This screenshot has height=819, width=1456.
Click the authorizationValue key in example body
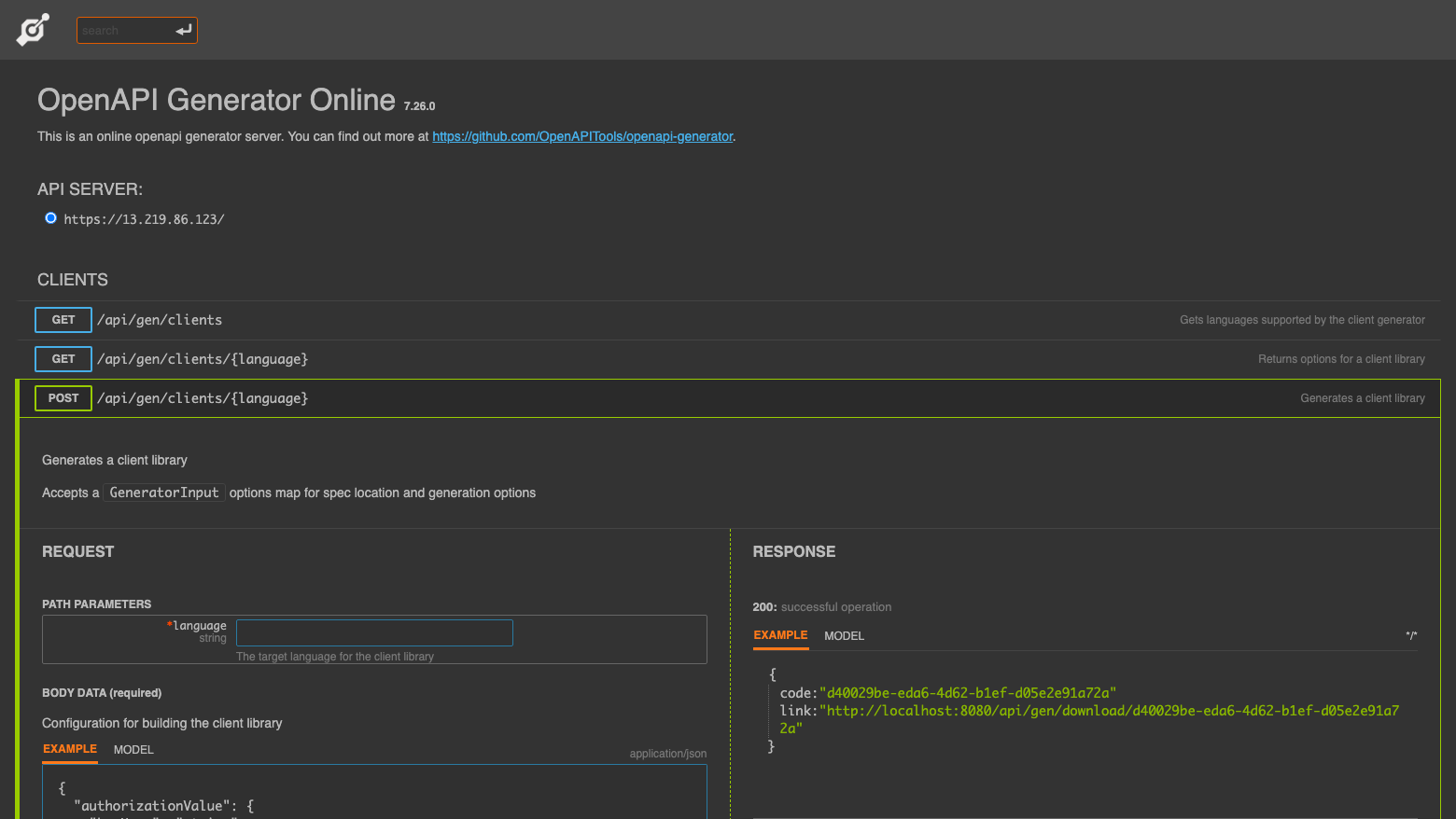coord(153,806)
